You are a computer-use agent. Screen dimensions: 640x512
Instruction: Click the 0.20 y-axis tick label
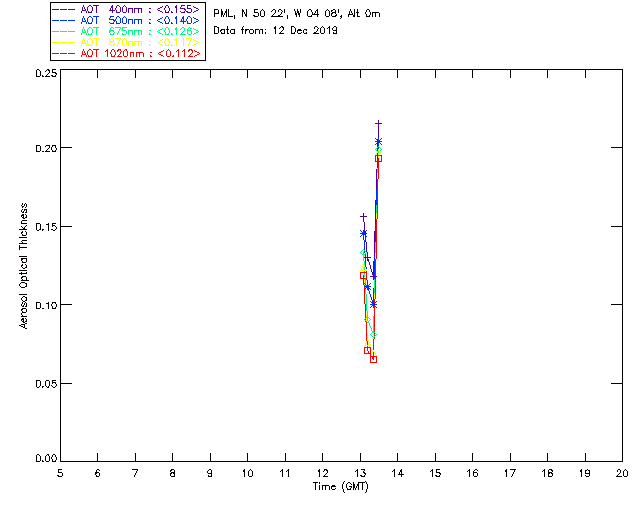(46, 148)
